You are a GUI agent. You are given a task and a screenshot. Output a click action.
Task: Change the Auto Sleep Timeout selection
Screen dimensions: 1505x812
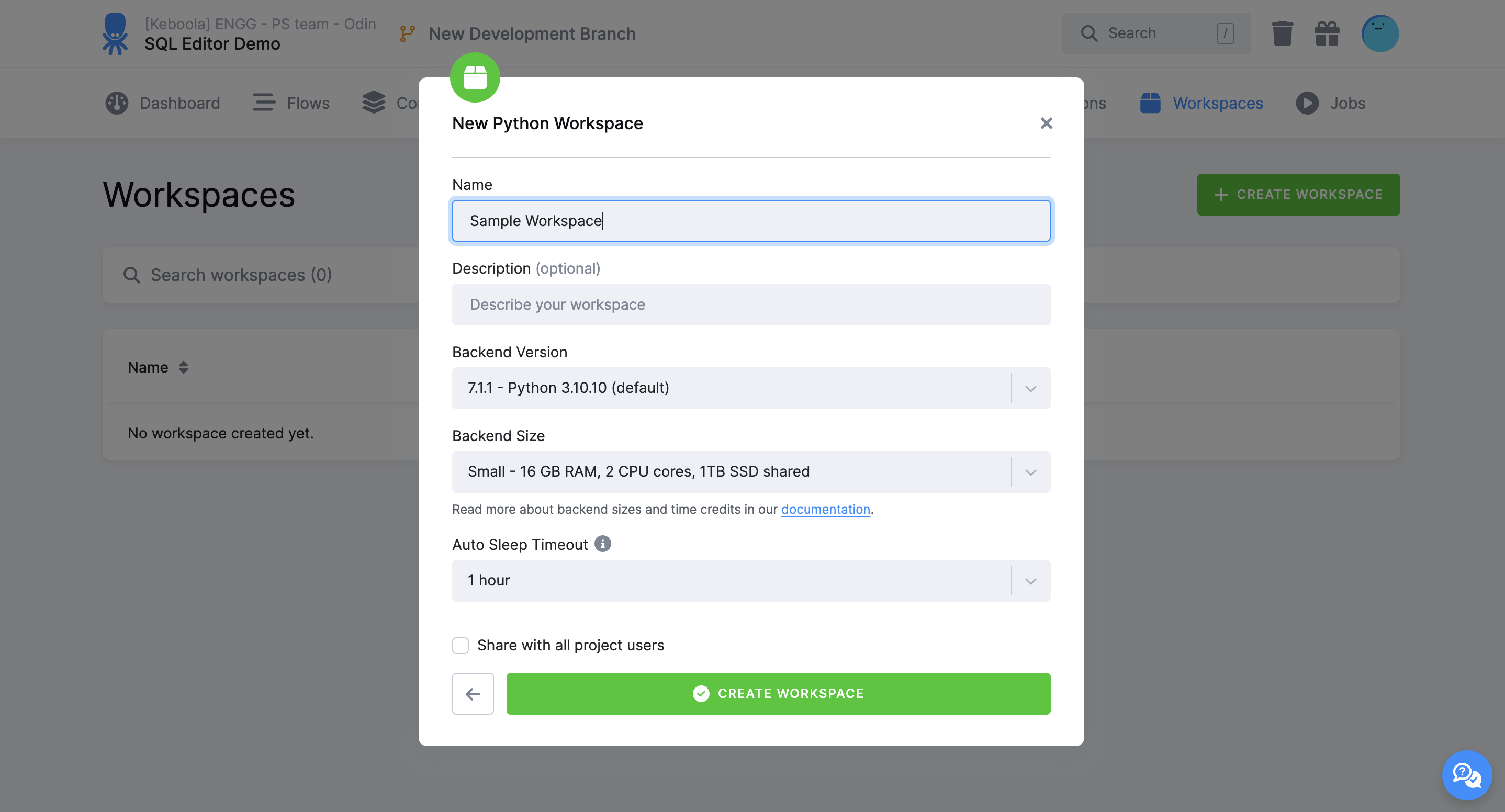pyautogui.click(x=1030, y=580)
